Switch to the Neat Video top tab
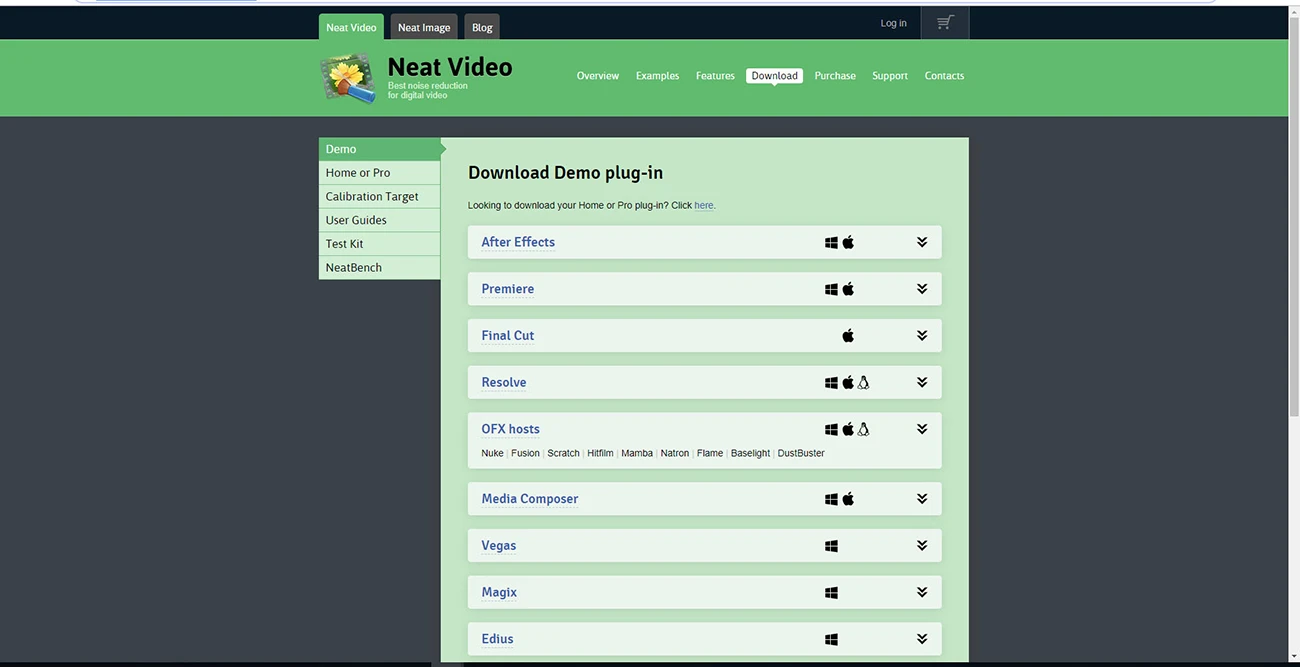1300x667 pixels. (351, 27)
